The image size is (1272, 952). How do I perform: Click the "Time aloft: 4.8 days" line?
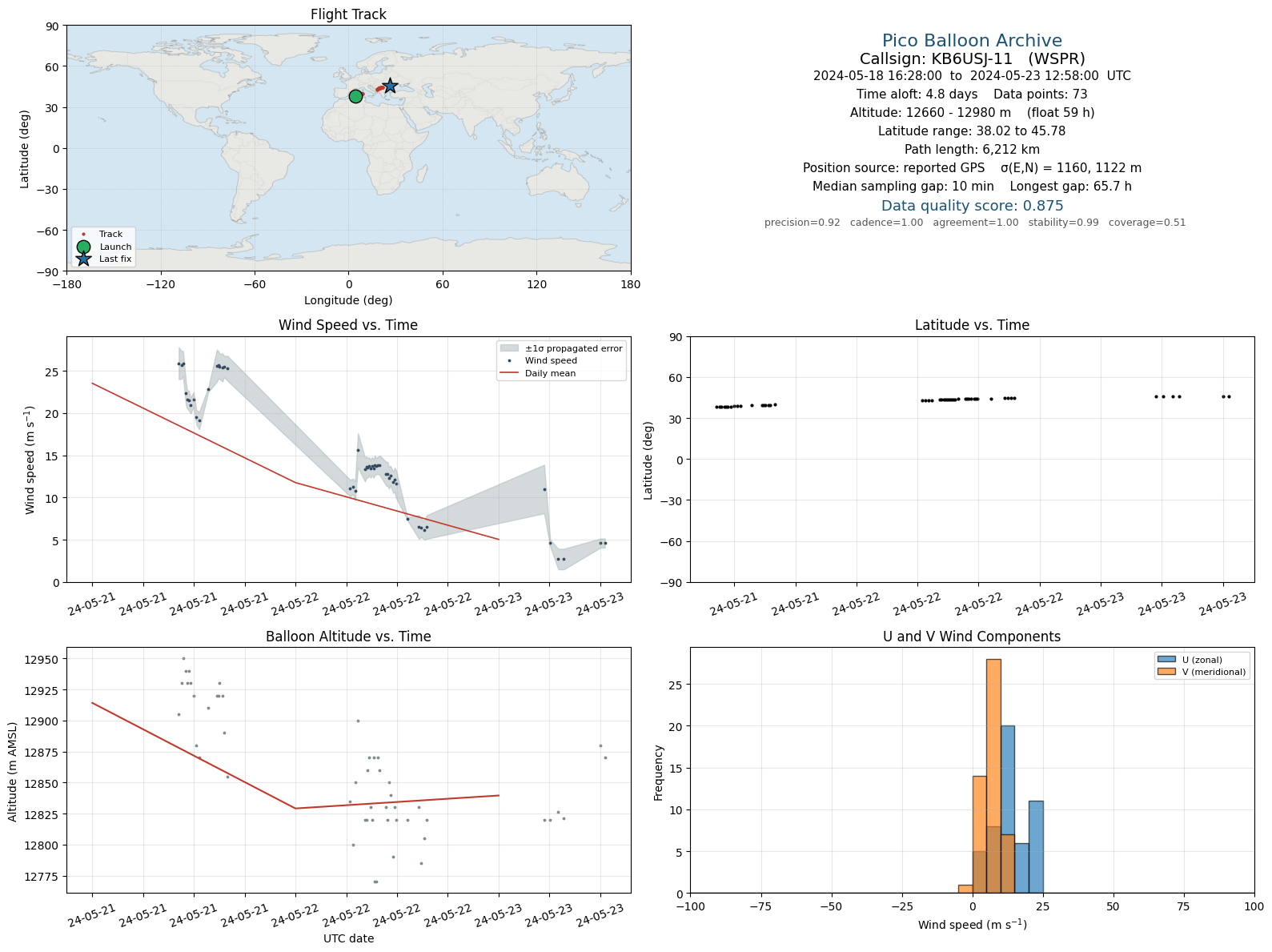pos(972,94)
